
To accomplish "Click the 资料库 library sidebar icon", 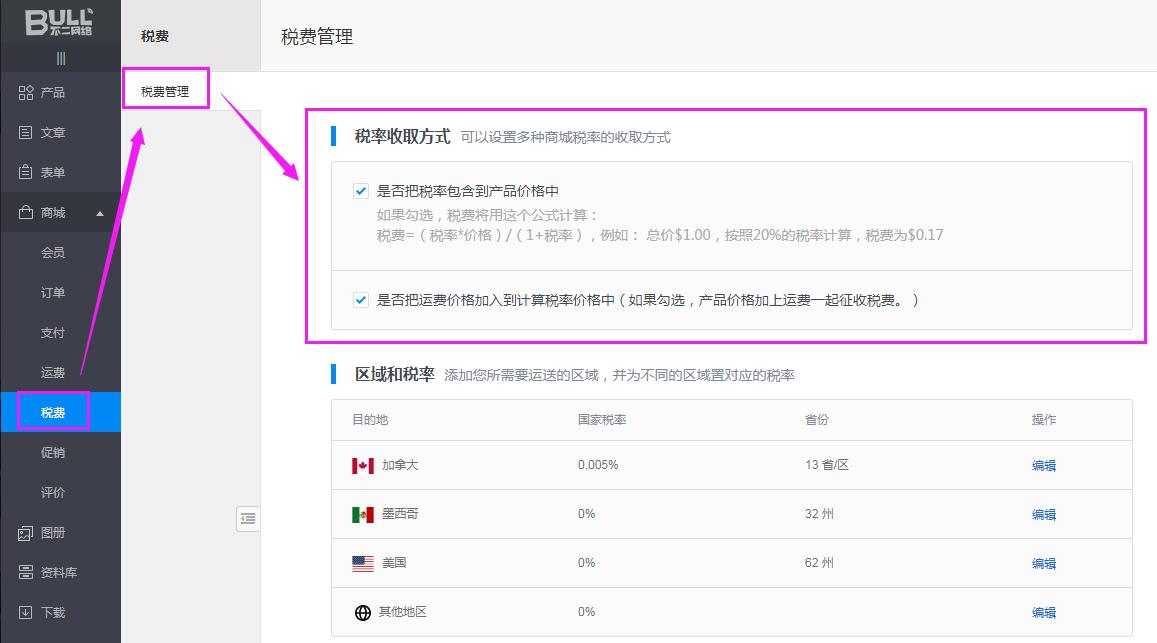I will 26,572.
